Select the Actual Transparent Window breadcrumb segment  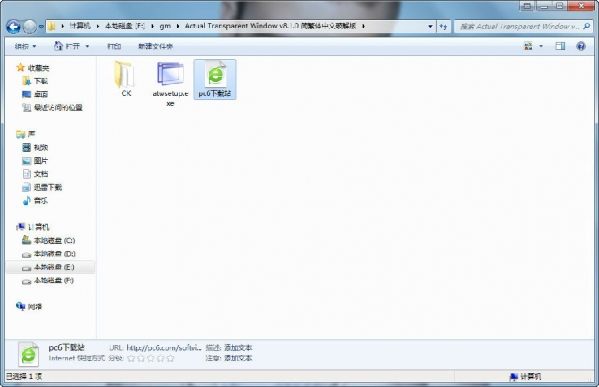(x=270, y=26)
